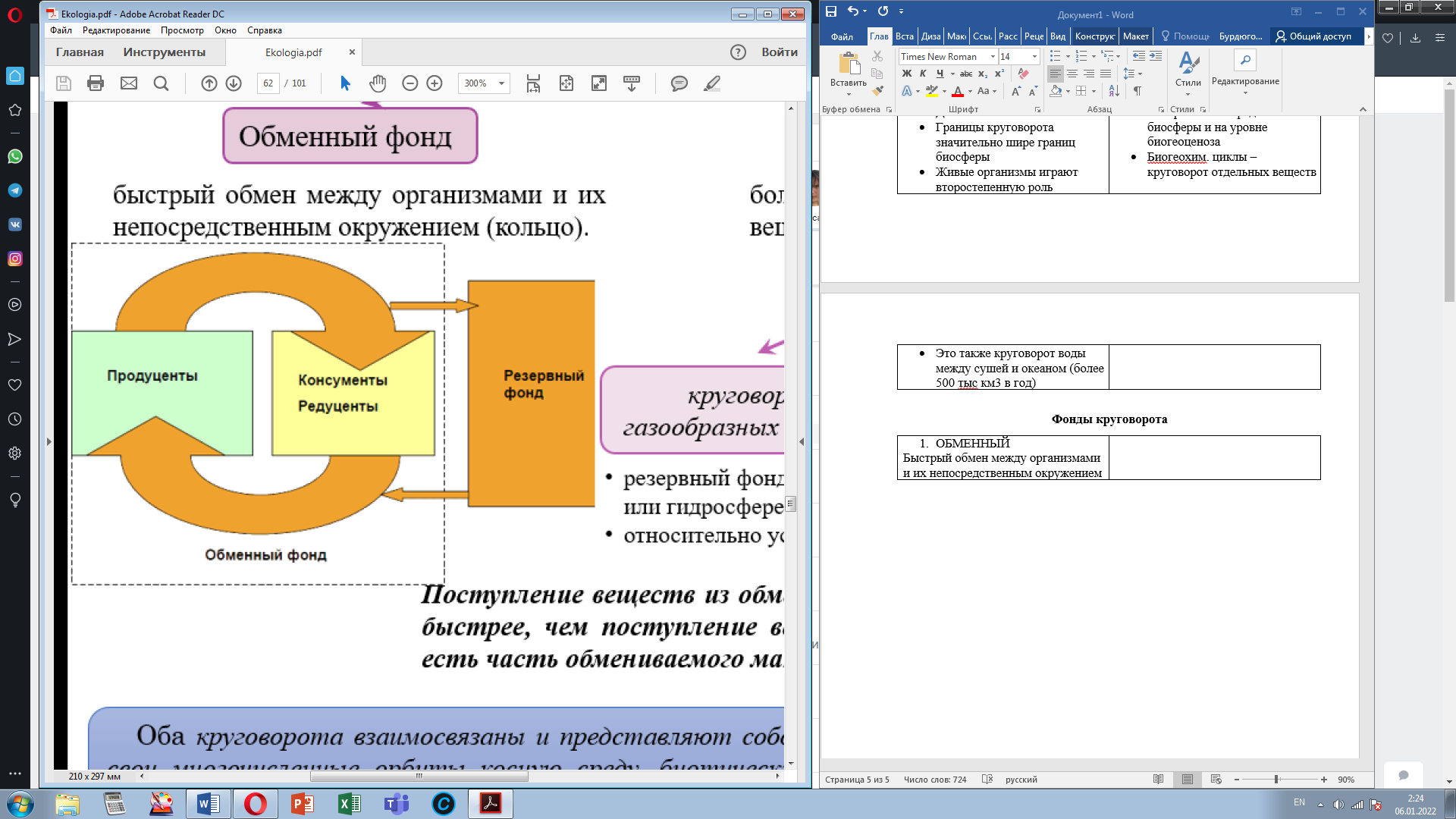Add a comment note in Acrobat
Viewport: 1456px width, 819px height.
(679, 83)
